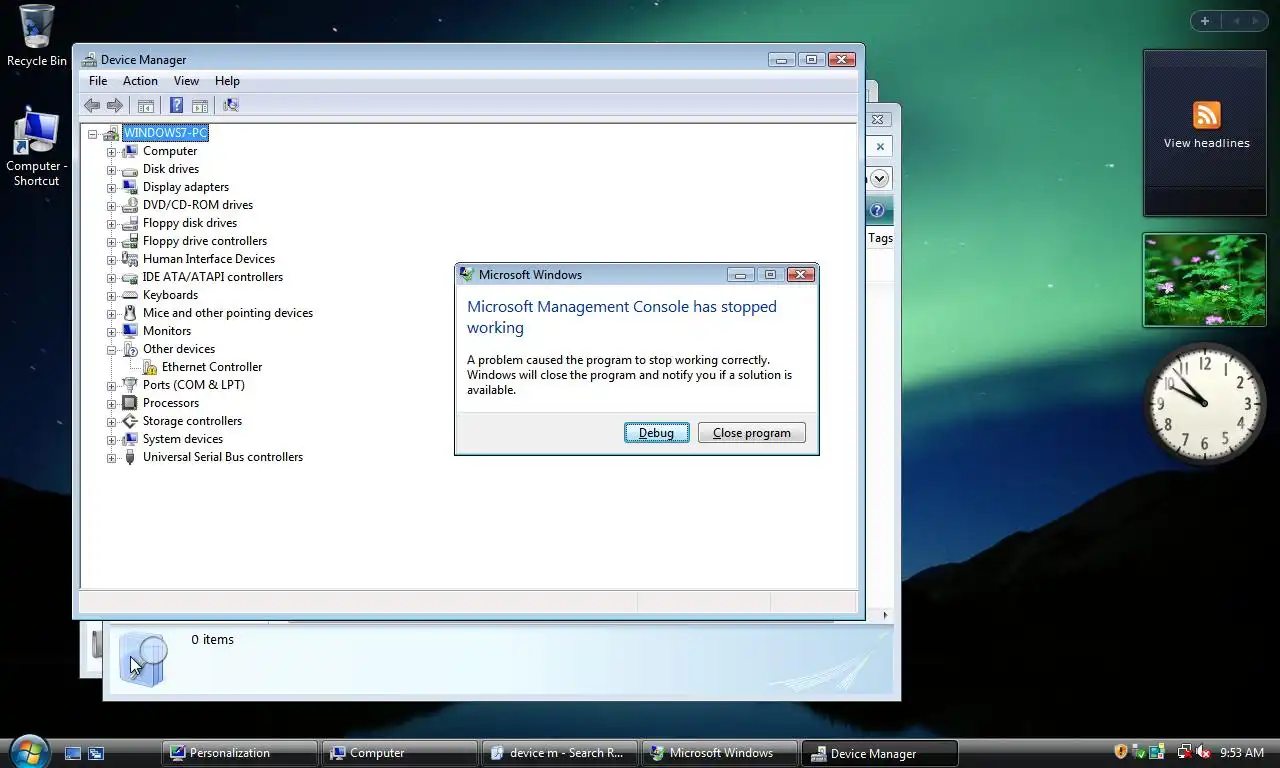The image size is (1280, 768).
Task: Click the Back arrow in Device Manager toolbar
Action: [x=92, y=105]
